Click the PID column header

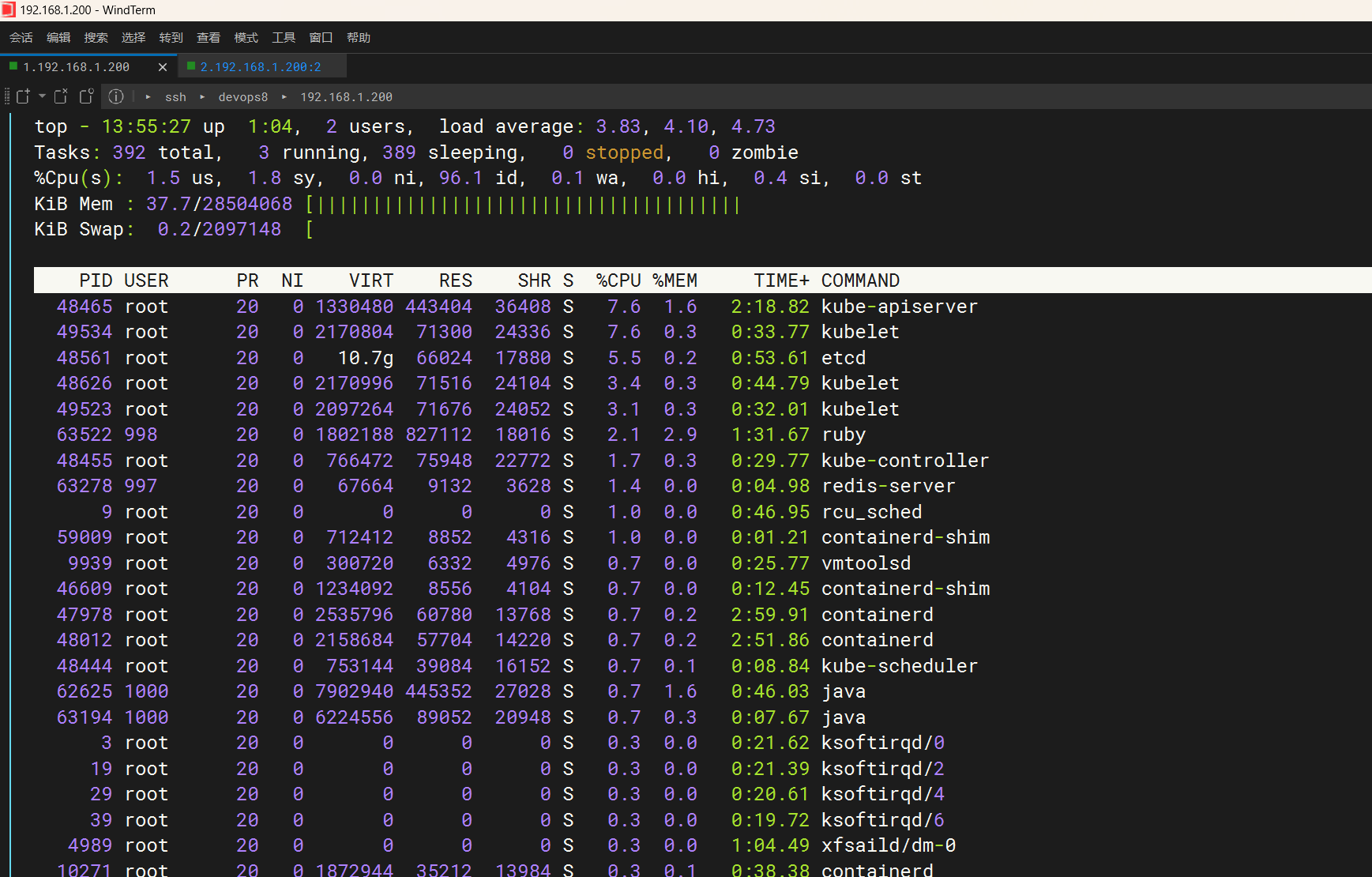click(x=96, y=280)
